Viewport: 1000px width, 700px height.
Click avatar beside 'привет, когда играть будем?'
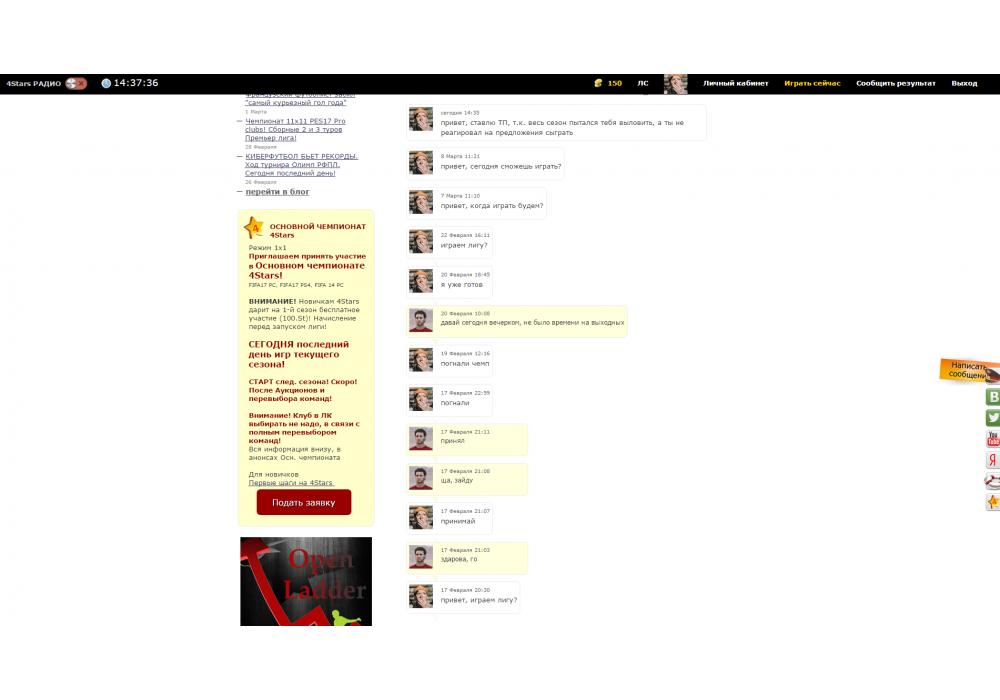[421, 202]
